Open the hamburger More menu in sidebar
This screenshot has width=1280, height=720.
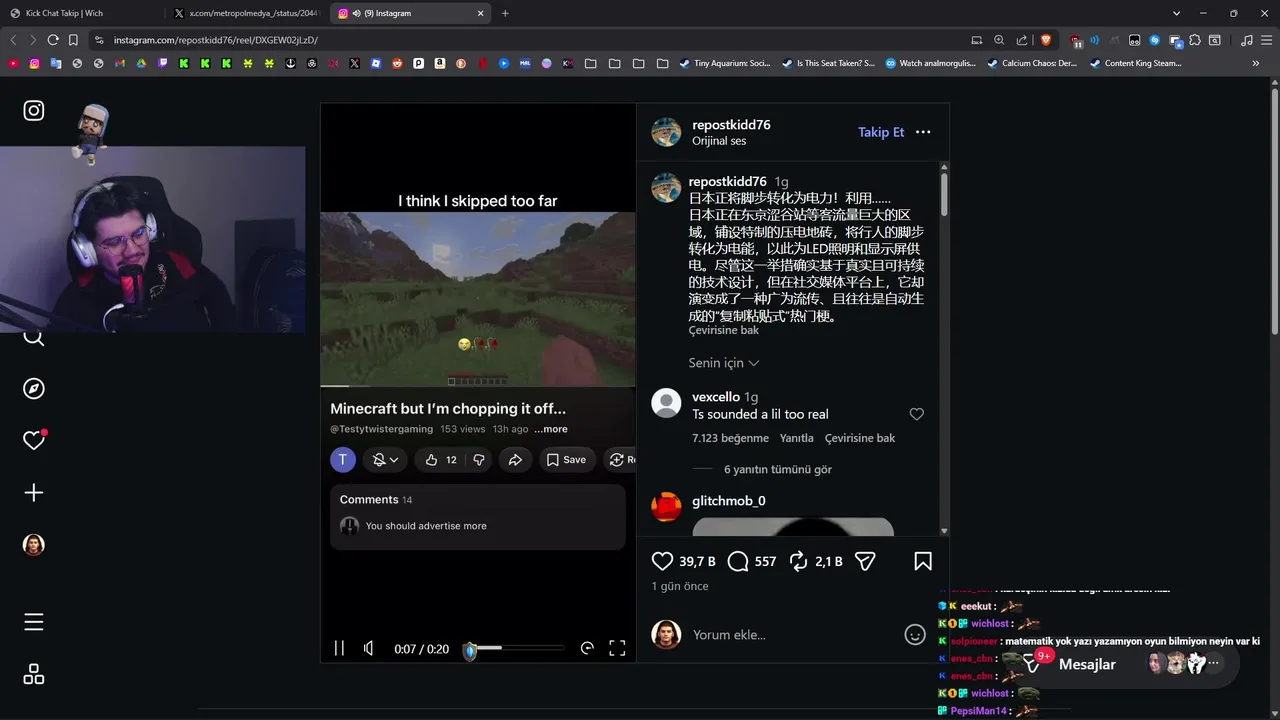pos(34,622)
